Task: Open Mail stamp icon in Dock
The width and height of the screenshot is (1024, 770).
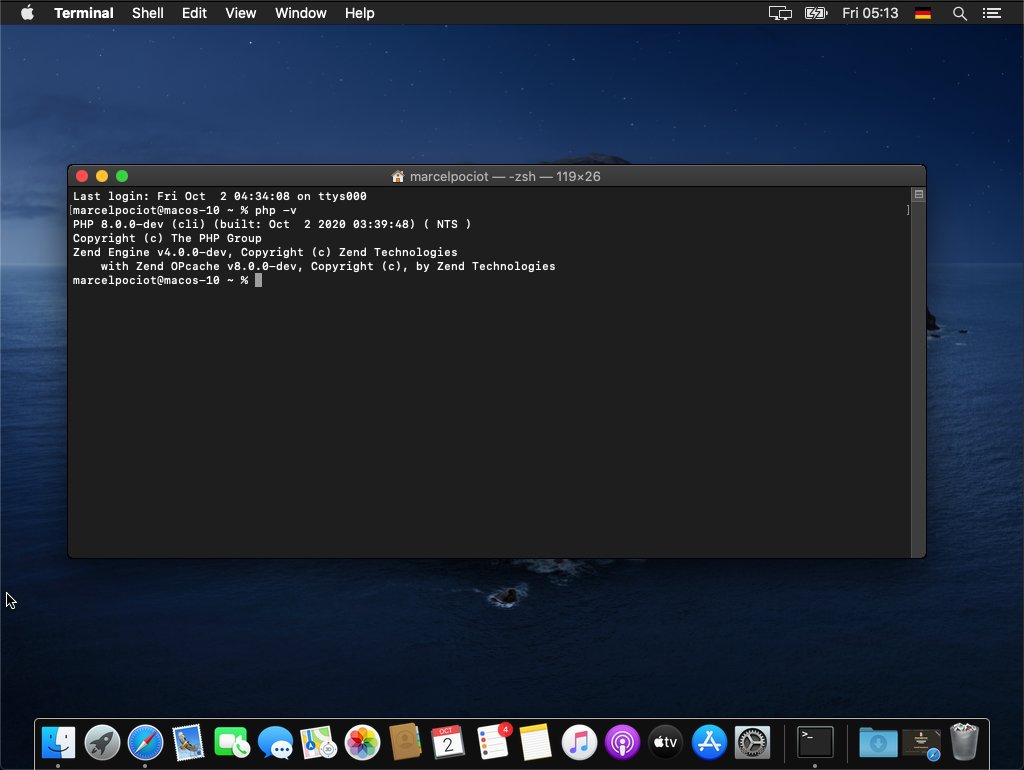Action: [188, 743]
